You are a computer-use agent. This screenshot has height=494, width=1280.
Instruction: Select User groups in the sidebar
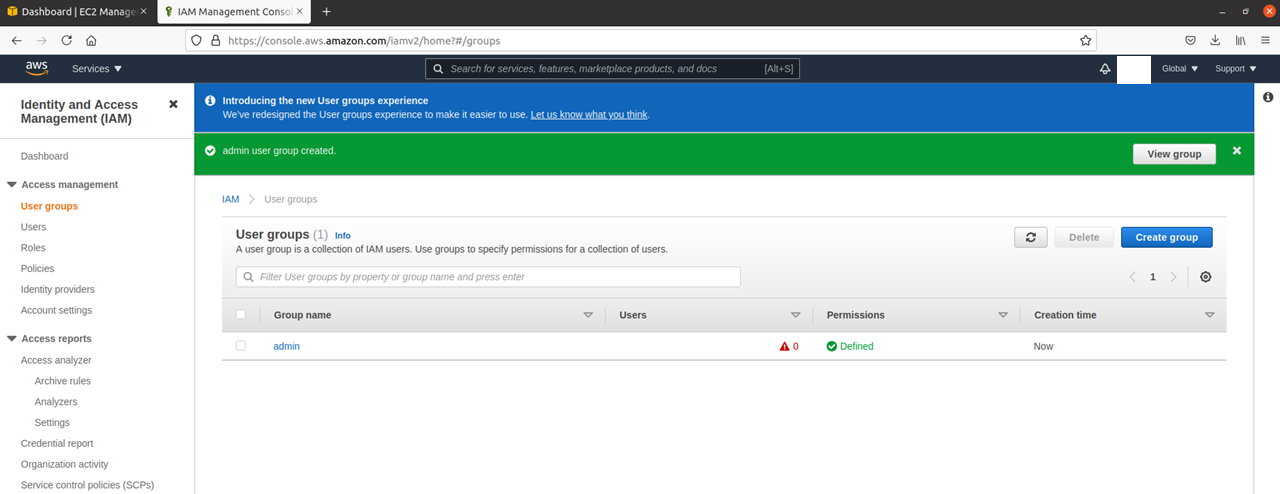coord(49,206)
